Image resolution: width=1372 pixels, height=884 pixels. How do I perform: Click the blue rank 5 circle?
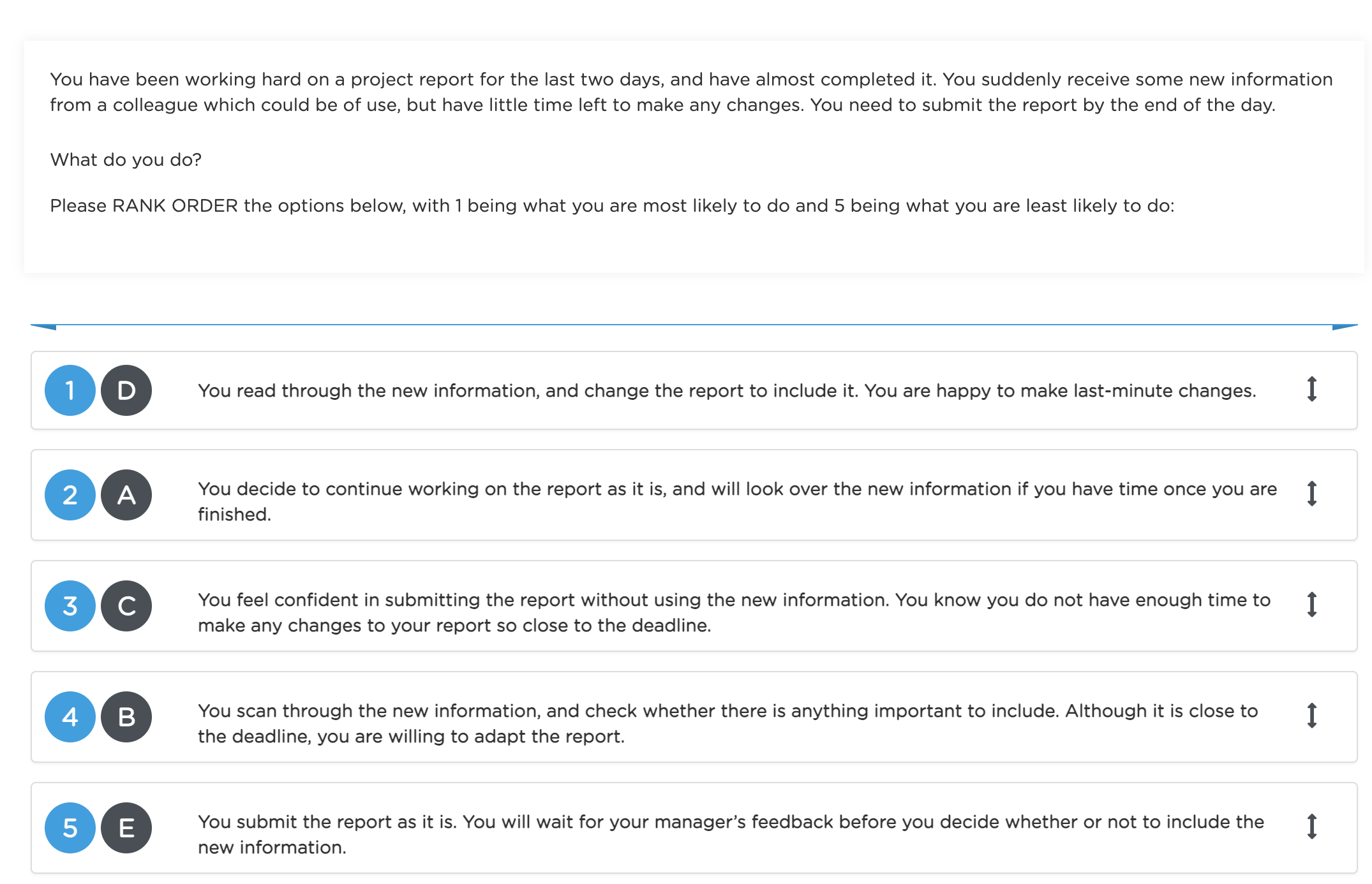70,828
